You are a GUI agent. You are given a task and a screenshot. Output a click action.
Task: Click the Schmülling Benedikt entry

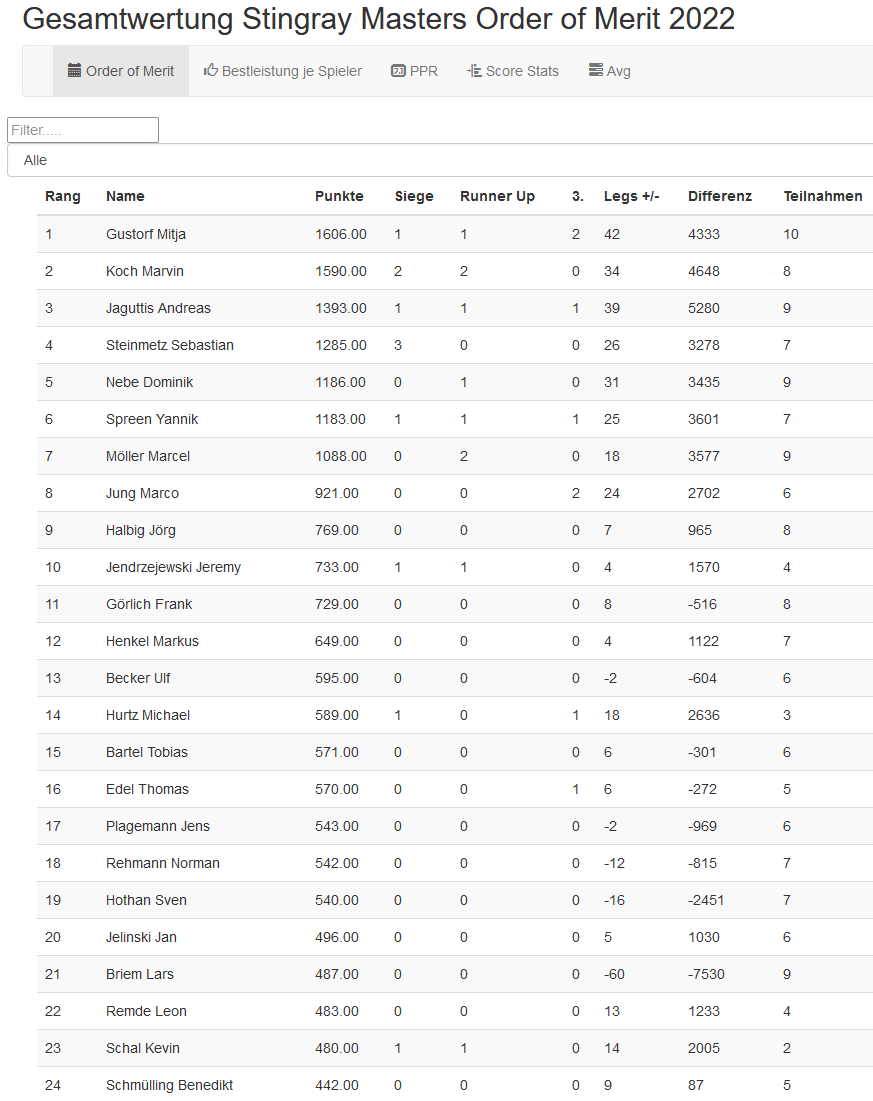coord(169,1085)
